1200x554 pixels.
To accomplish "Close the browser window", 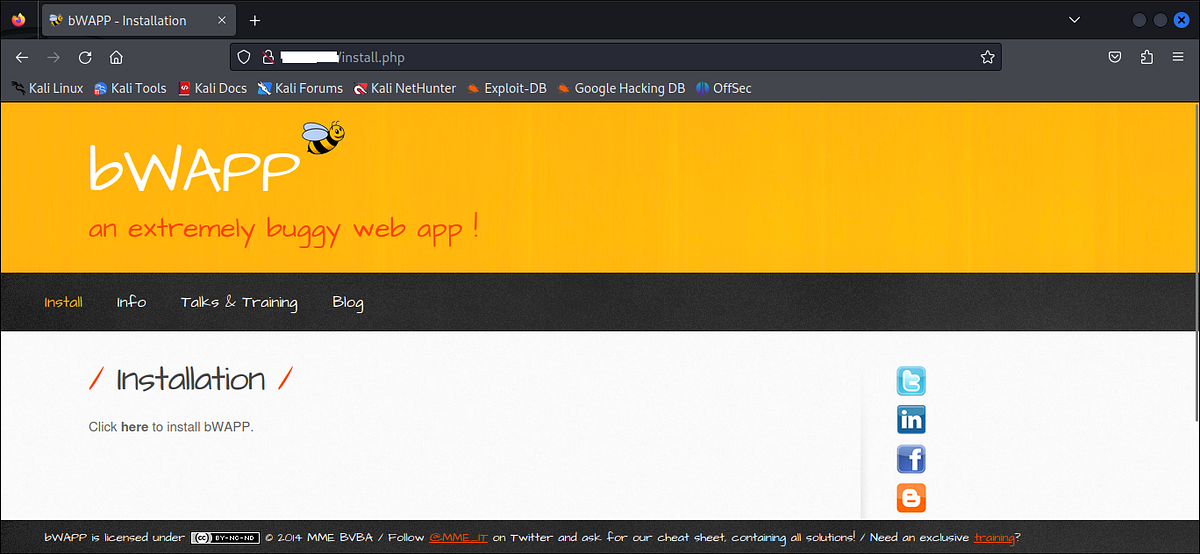I will pyautogui.click(x=1181, y=20).
